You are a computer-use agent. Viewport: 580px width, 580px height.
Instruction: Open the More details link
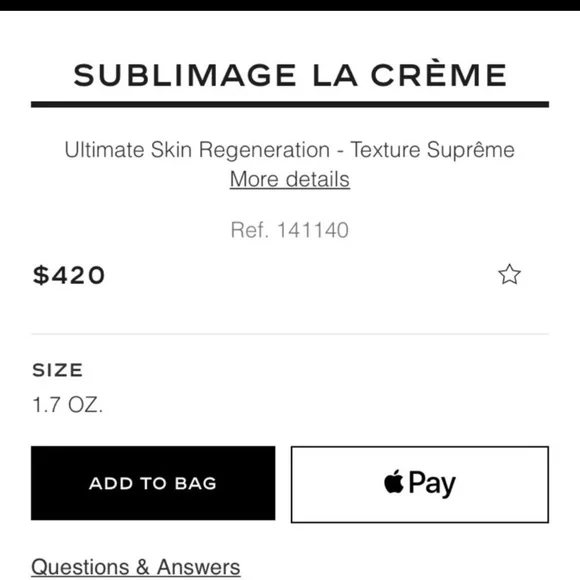point(290,179)
